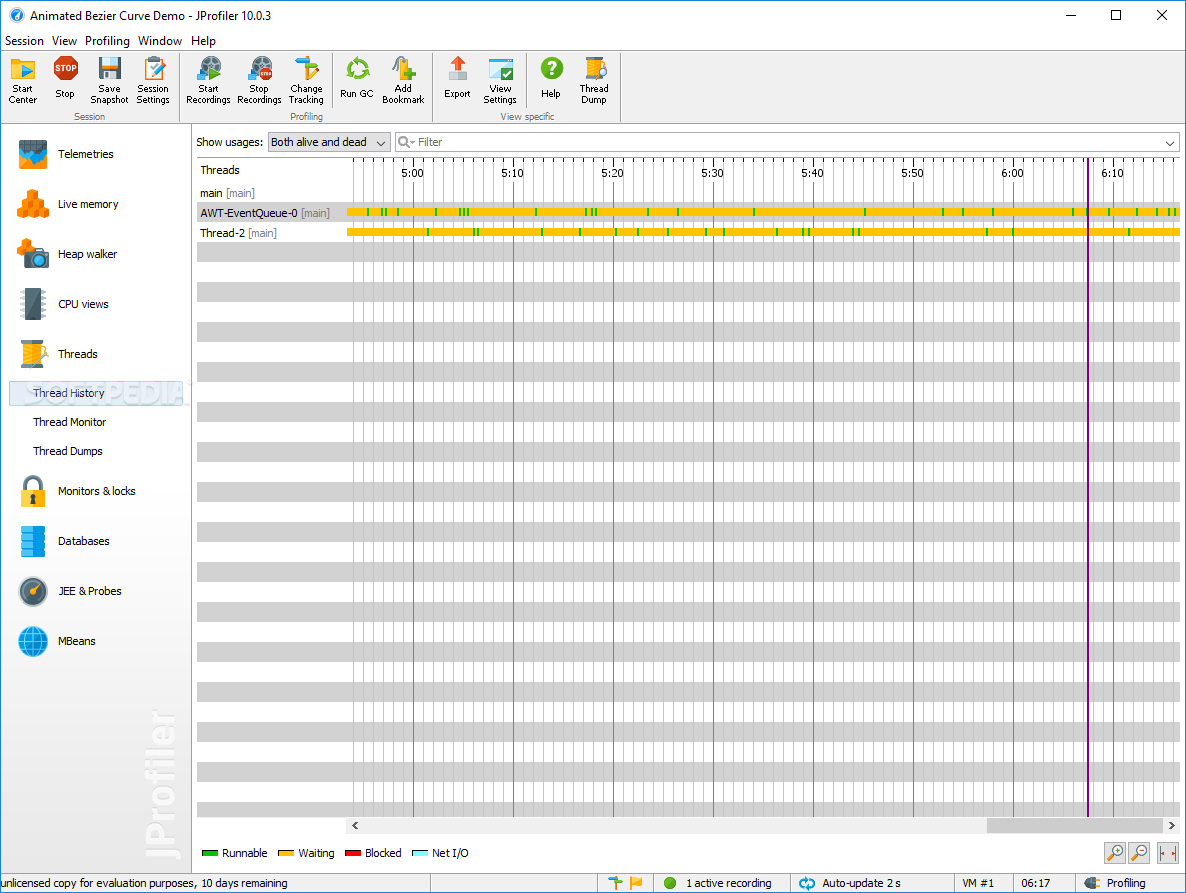Click the Runnable green legend swatch

coord(210,853)
